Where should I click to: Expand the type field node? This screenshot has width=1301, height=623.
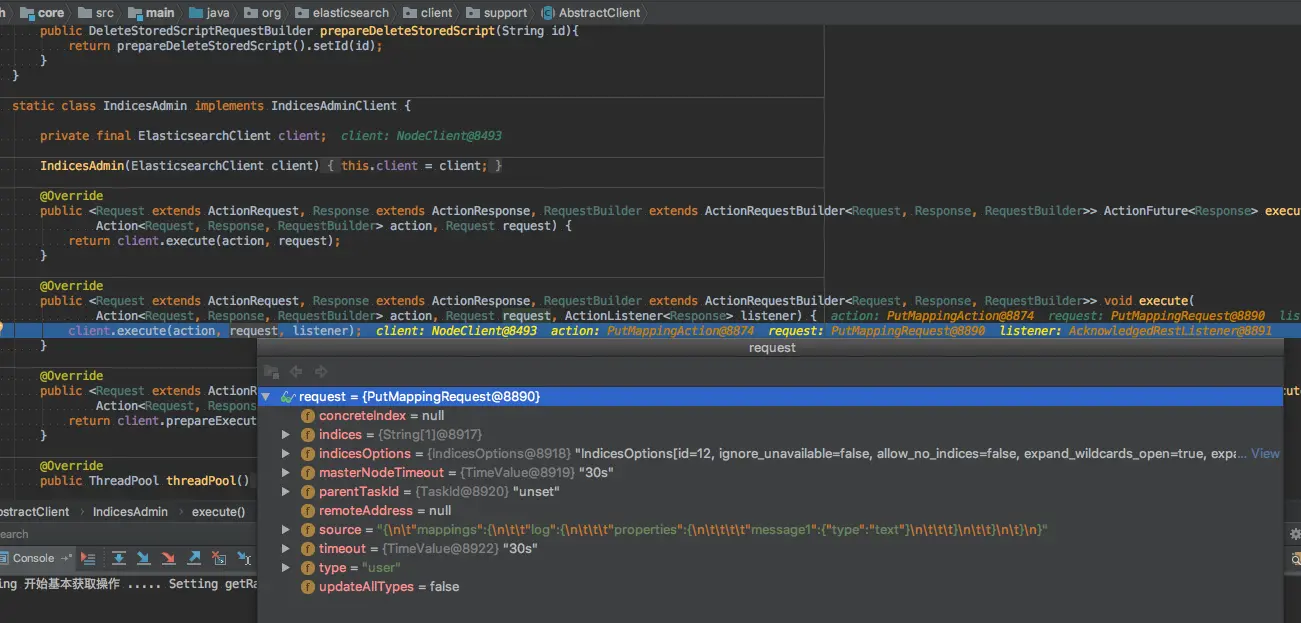286,568
